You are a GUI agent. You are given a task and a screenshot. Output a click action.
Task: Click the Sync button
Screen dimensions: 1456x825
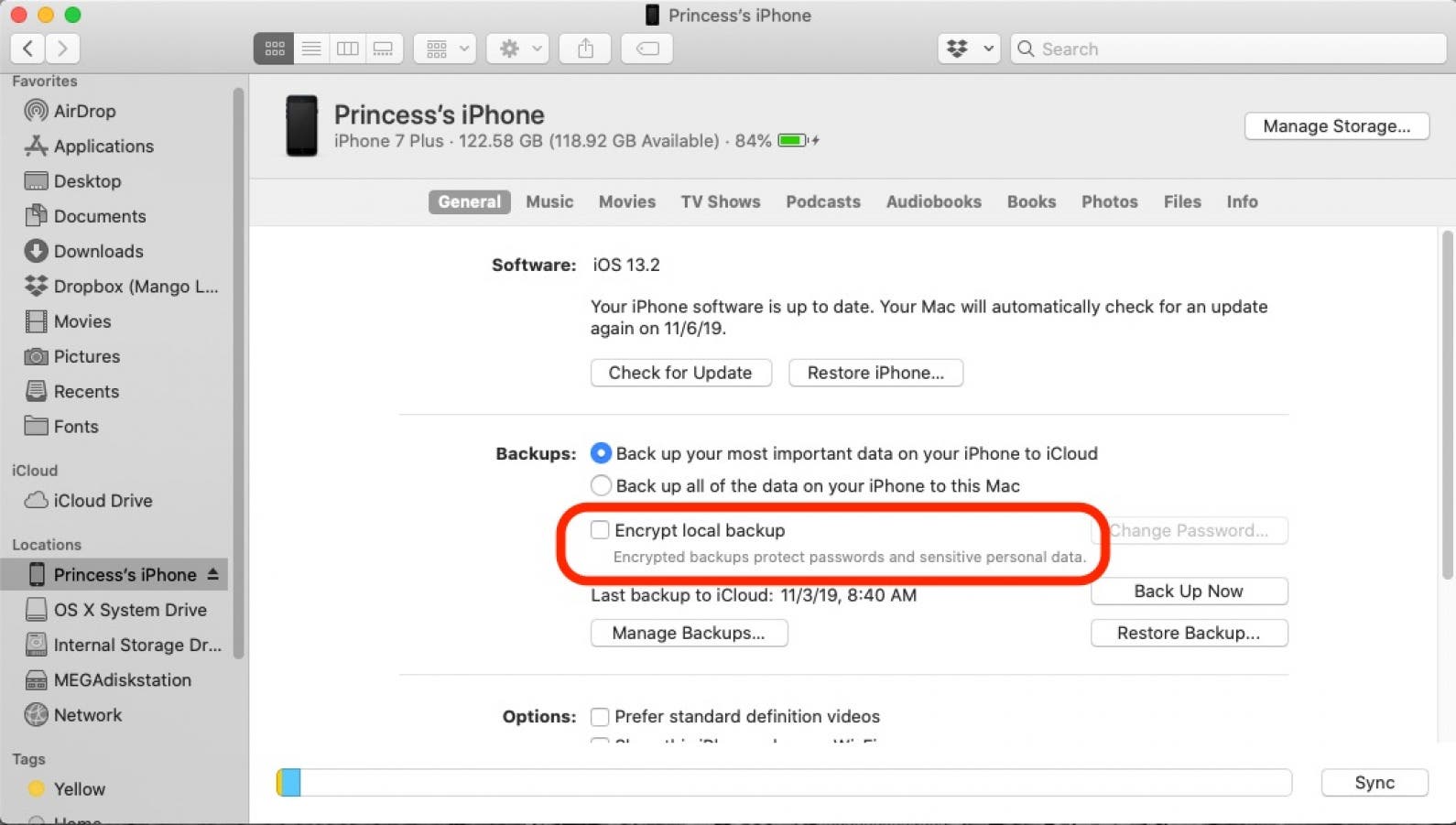click(x=1375, y=783)
